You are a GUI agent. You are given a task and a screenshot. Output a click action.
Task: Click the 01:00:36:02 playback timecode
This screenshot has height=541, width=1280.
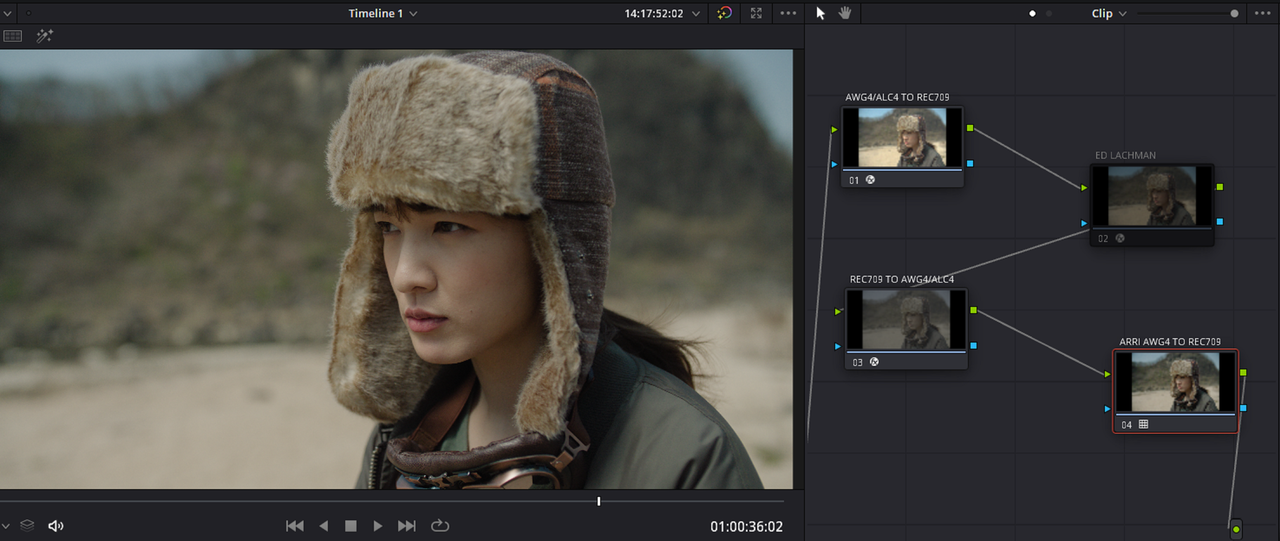746,526
